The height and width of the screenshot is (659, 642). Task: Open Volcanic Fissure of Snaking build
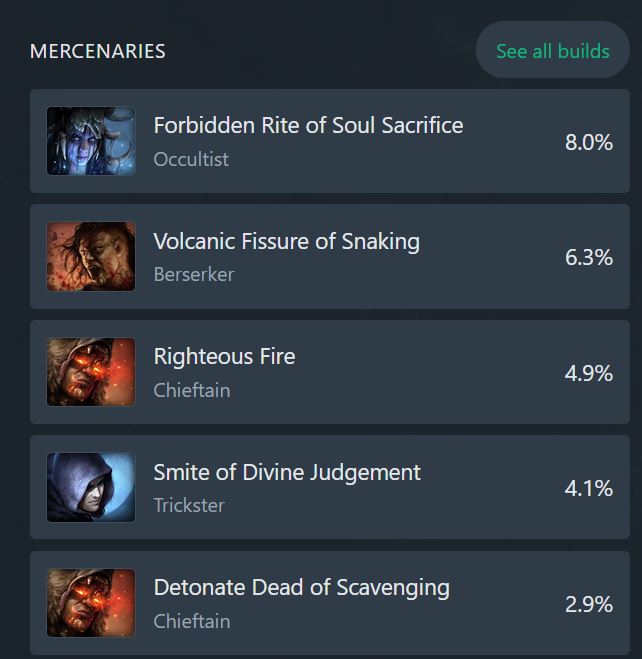point(287,242)
